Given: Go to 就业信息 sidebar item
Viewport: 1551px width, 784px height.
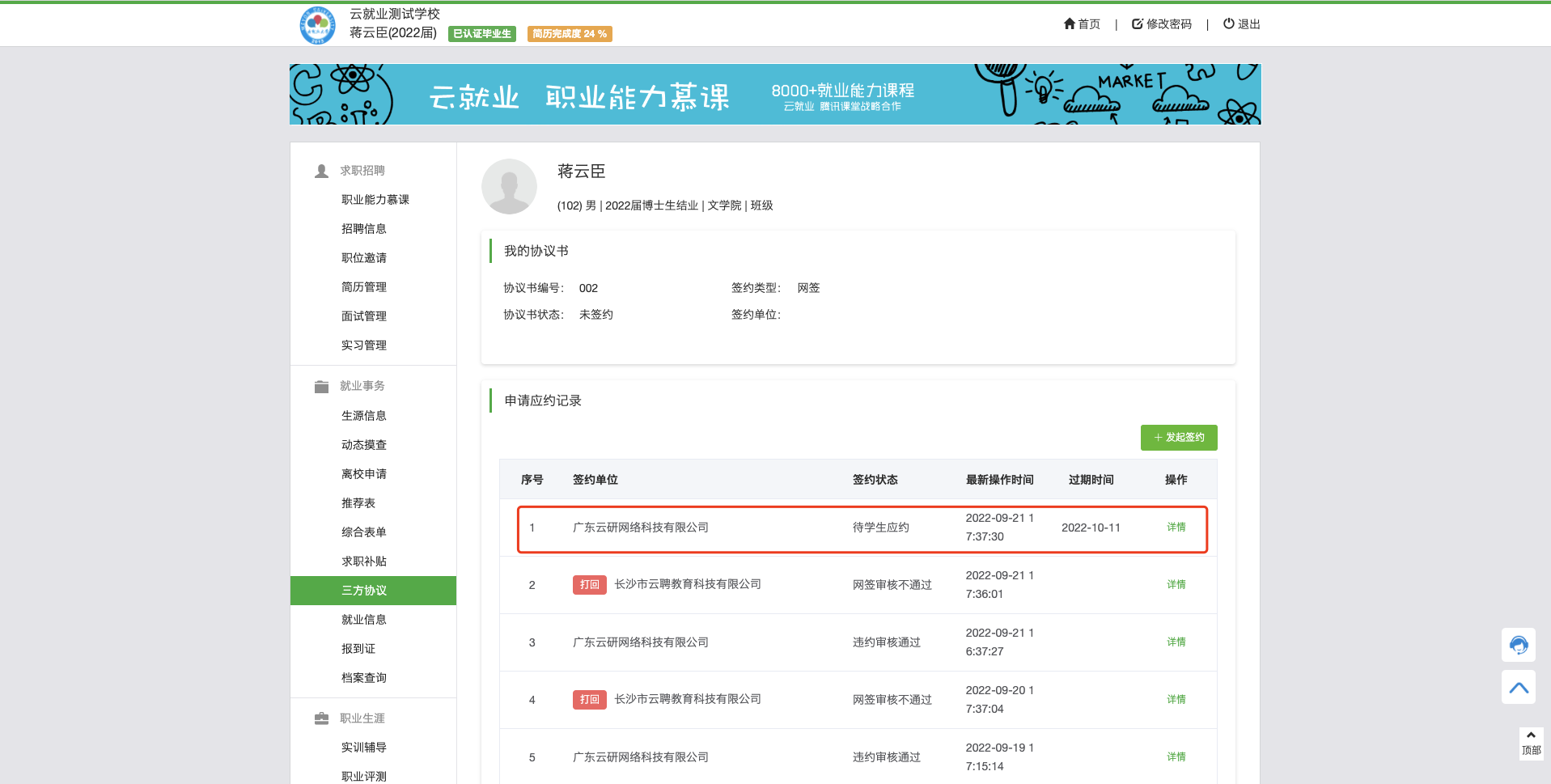Looking at the screenshot, I should click(364, 620).
